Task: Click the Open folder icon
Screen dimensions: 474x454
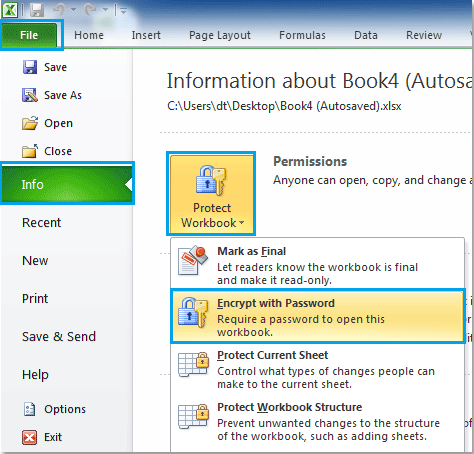Action: [x=30, y=123]
